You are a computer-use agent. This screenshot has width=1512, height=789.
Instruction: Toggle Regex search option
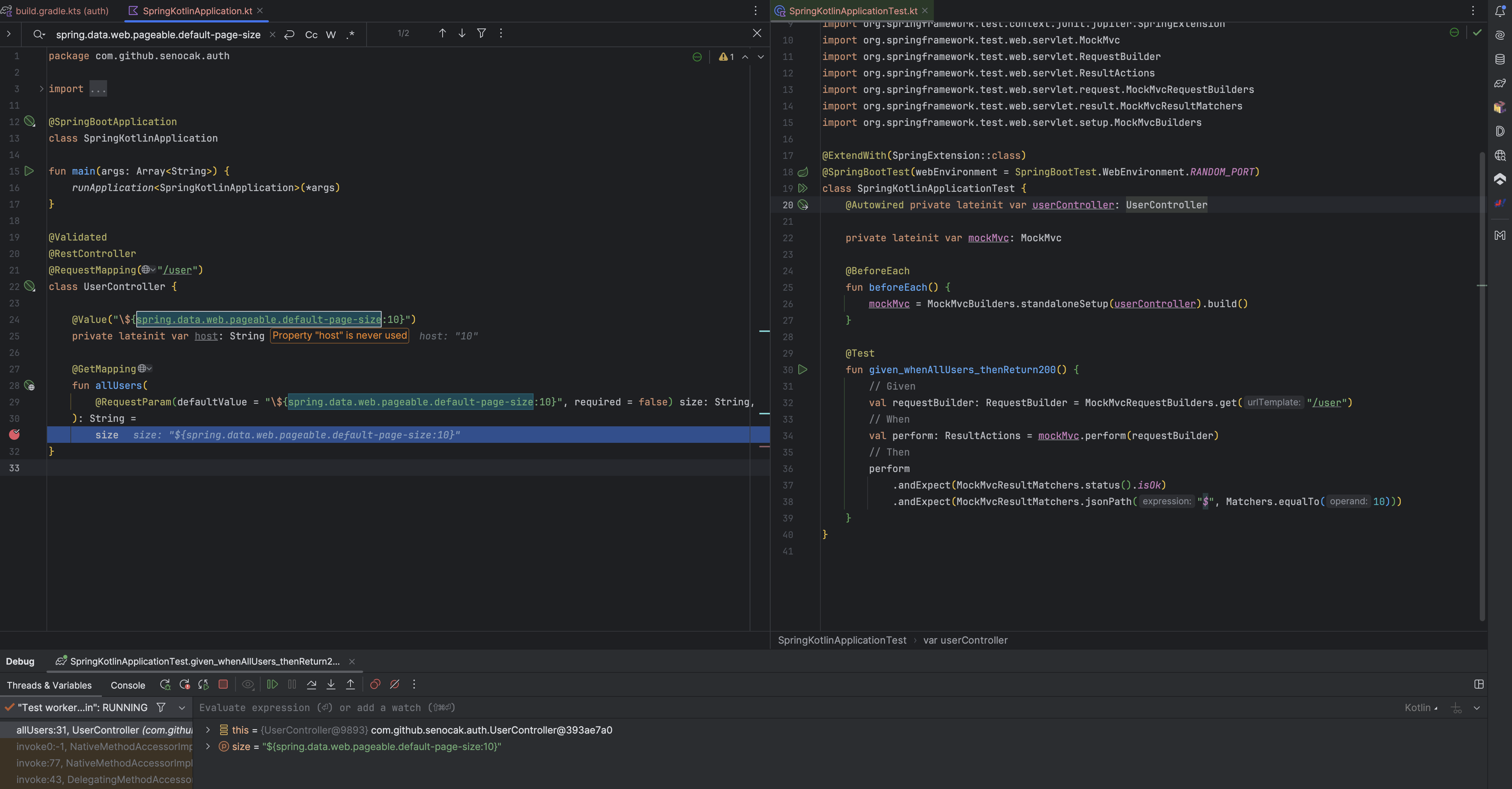350,34
